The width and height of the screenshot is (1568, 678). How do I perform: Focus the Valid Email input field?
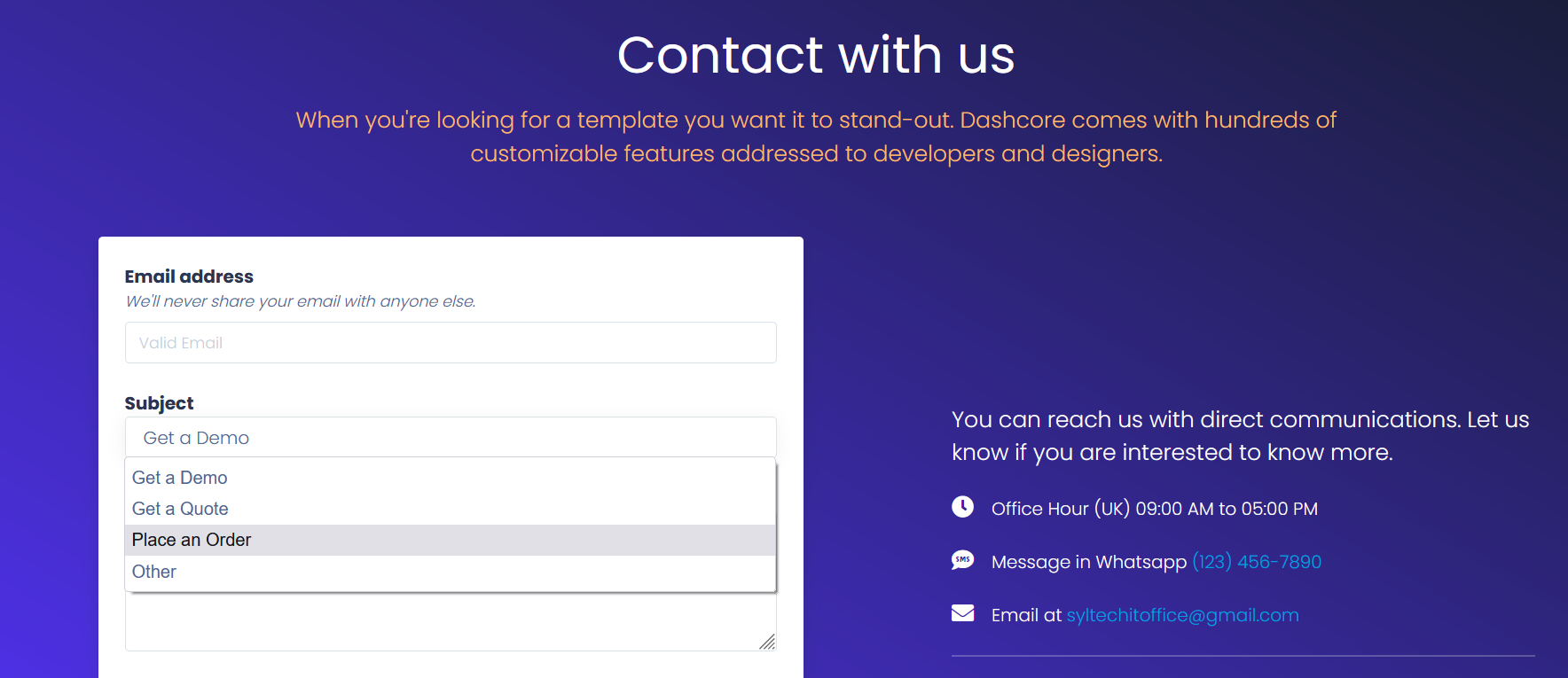pos(451,343)
